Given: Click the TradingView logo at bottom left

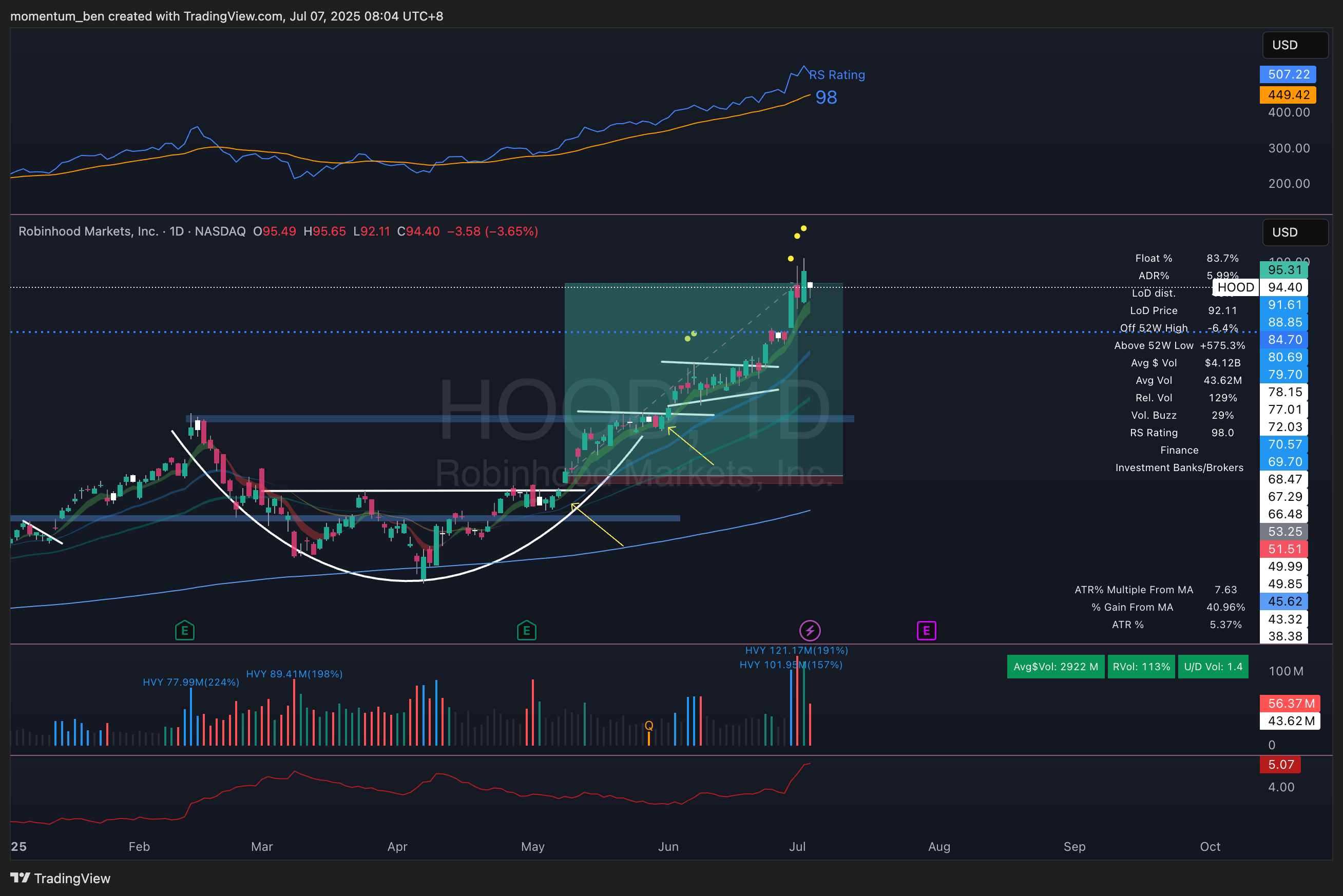Looking at the screenshot, I should coord(60,878).
